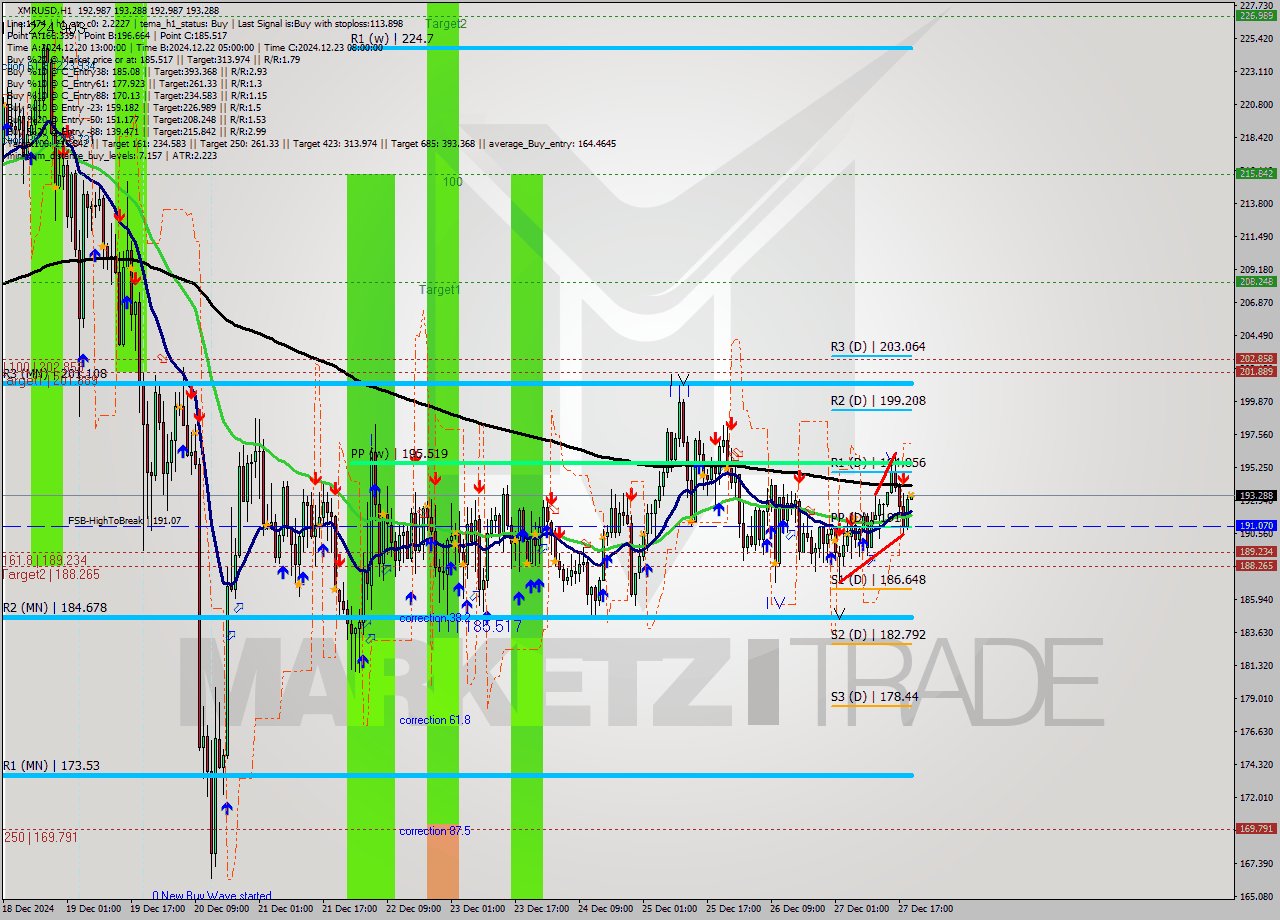Click the 161.8 | 189.234 Fibonacci label

pos(44,561)
